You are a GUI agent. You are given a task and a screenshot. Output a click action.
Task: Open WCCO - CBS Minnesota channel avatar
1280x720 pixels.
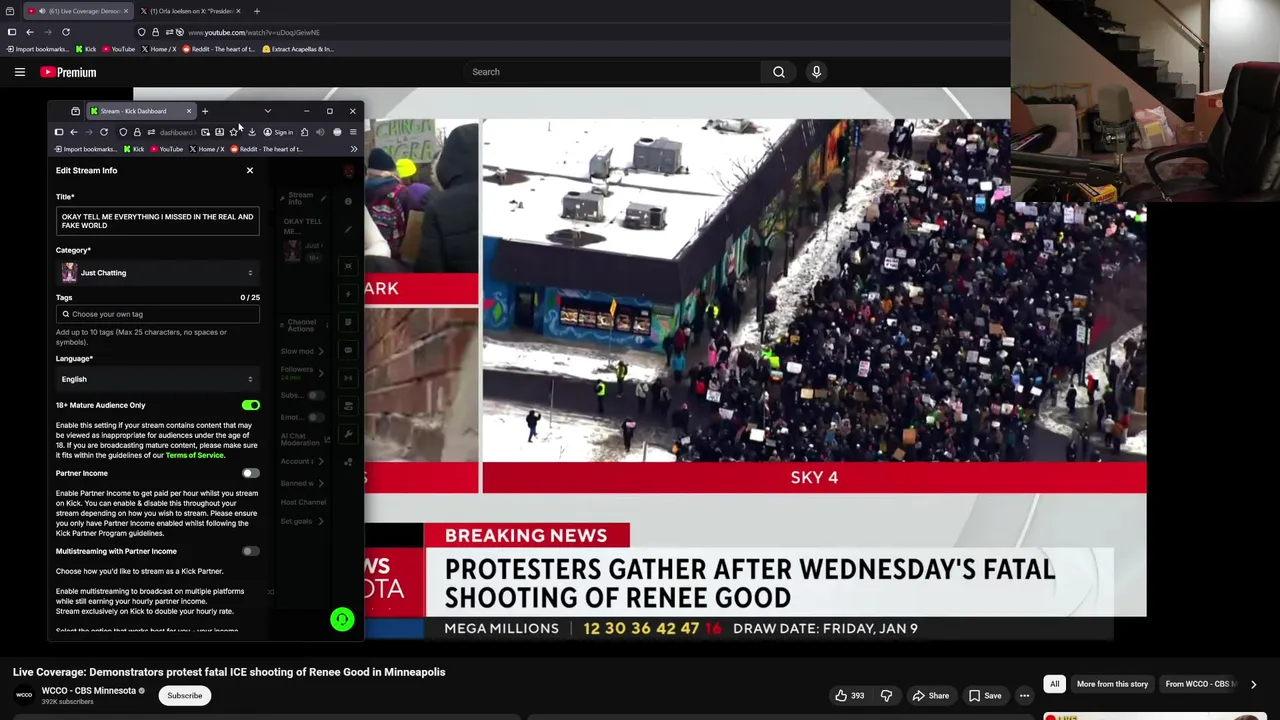tap(24, 695)
